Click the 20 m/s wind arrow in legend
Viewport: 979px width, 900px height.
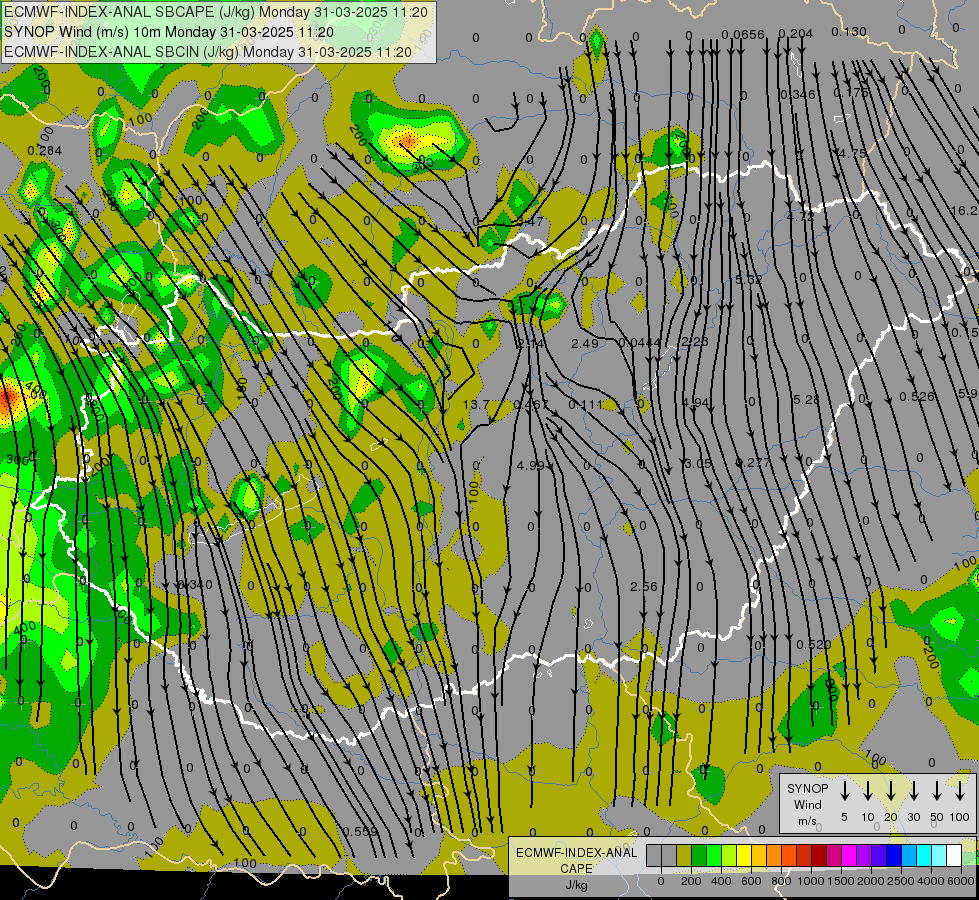pyautogui.click(x=891, y=791)
